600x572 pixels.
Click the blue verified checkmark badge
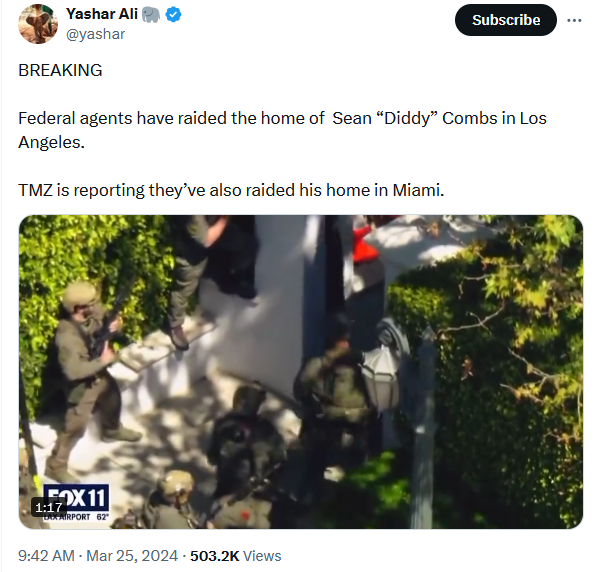click(x=173, y=15)
